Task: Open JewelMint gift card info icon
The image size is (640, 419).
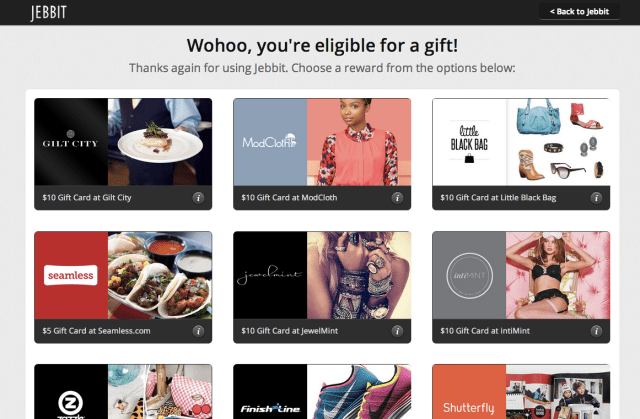Action: click(x=397, y=331)
